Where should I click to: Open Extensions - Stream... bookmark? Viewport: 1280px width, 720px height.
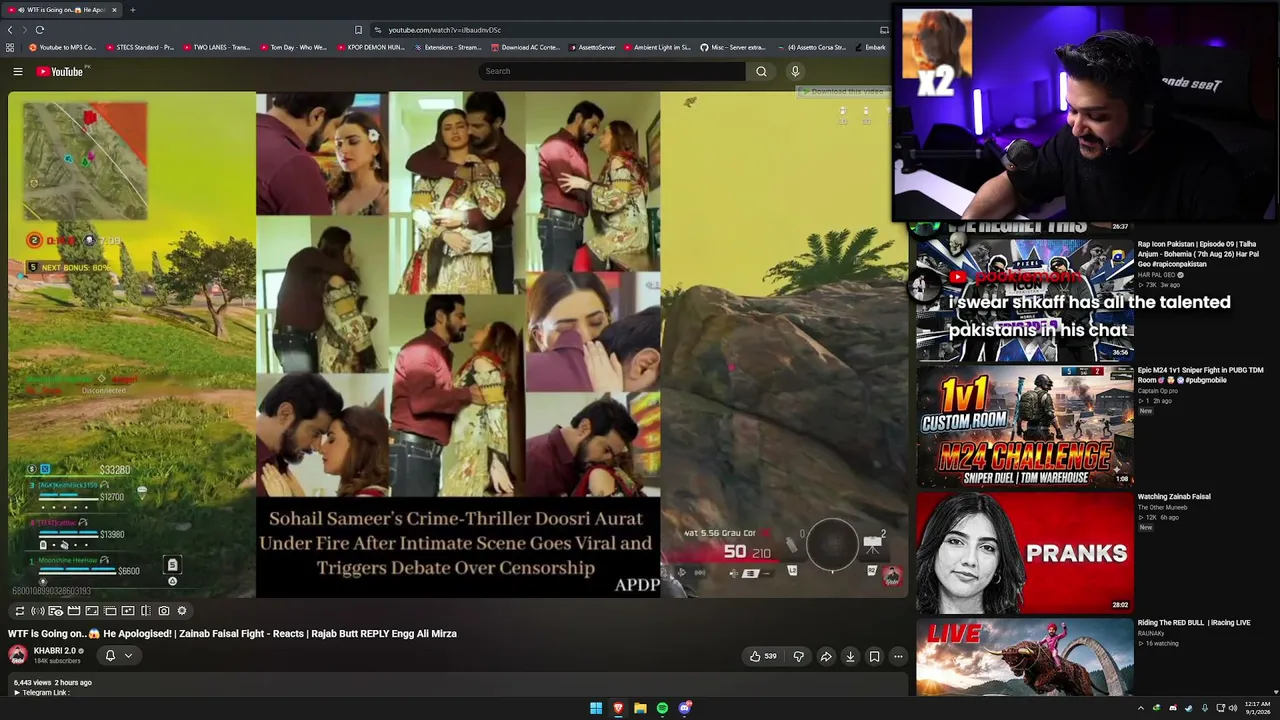[447, 47]
